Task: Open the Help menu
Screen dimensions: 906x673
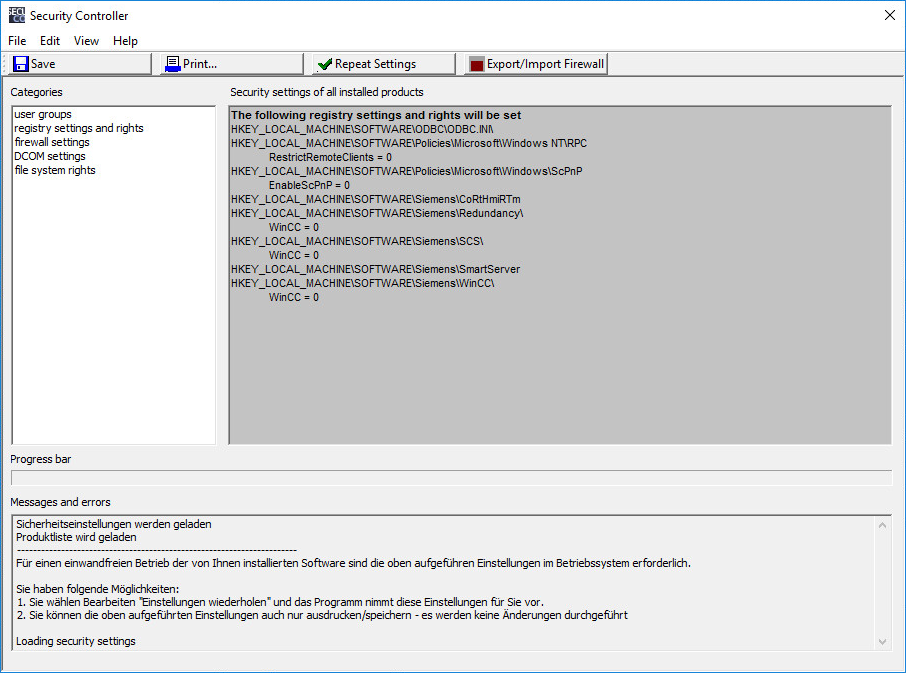Action: (x=125, y=41)
